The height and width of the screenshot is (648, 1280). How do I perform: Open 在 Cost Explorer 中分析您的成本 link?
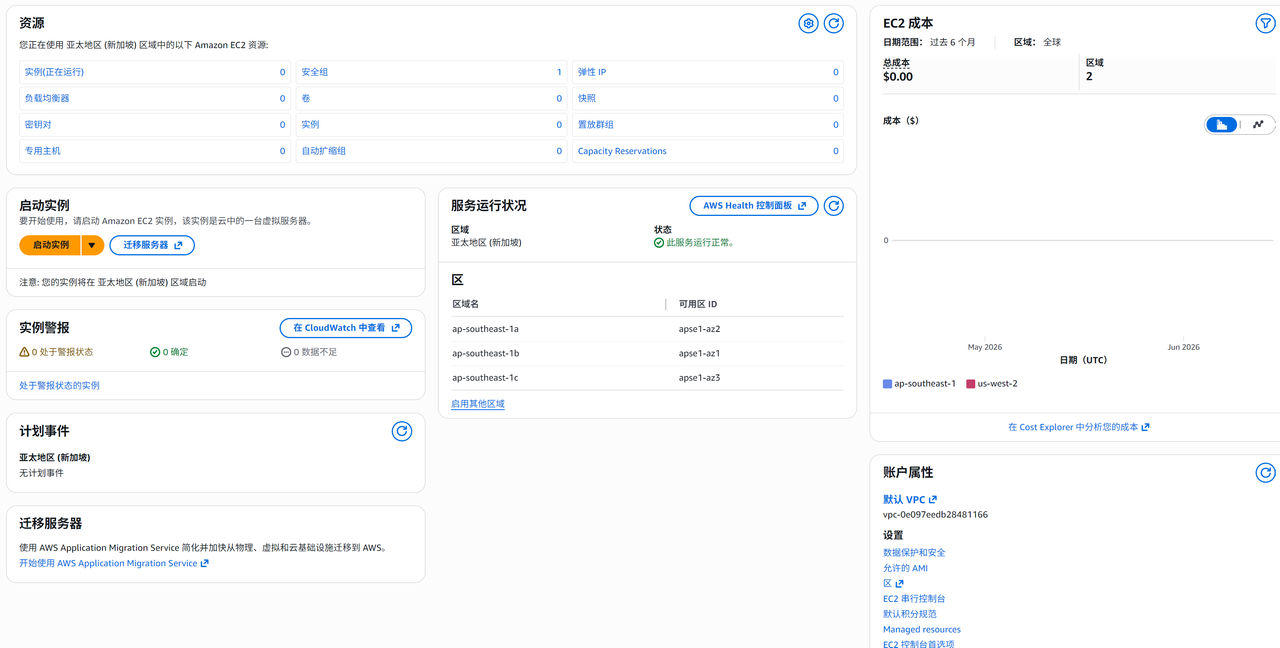pyautogui.click(x=1079, y=427)
